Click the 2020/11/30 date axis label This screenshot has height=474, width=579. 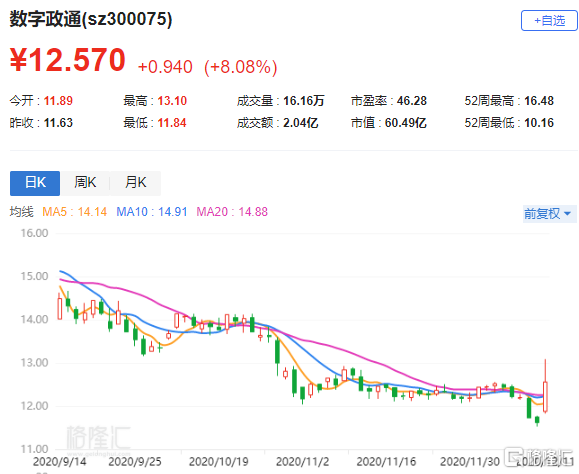pos(470,462)
